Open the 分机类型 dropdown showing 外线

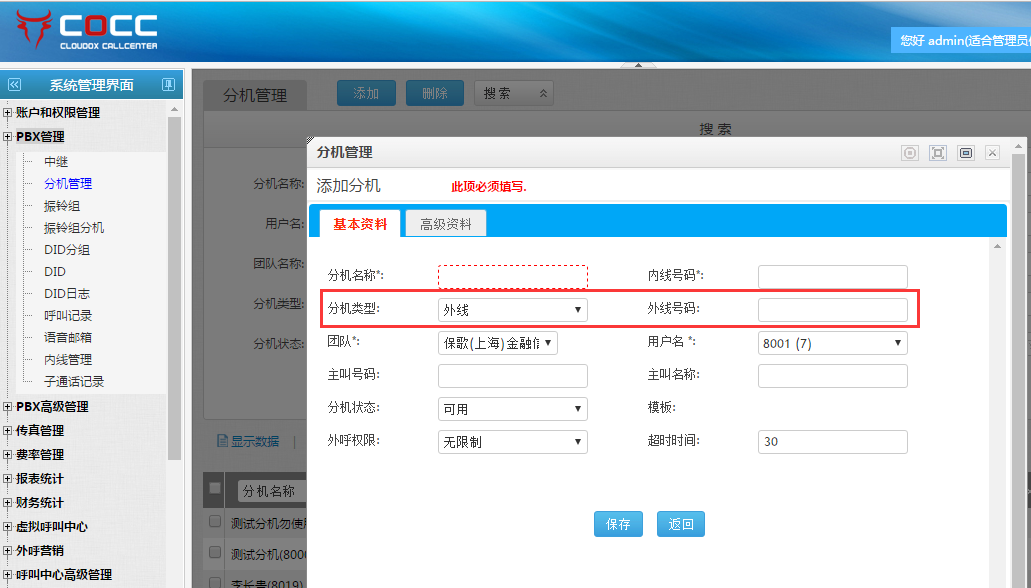click(x=512, y=310)
